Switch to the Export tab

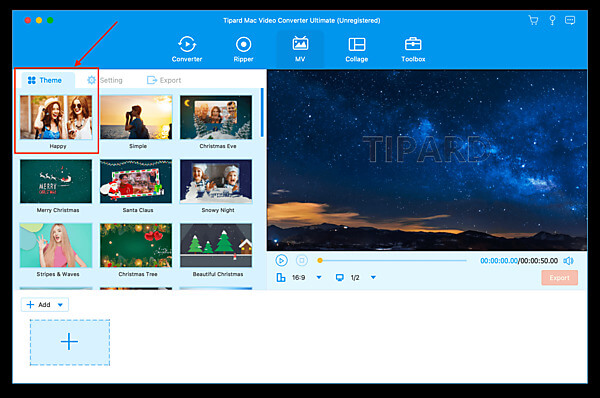pos(164,80)
